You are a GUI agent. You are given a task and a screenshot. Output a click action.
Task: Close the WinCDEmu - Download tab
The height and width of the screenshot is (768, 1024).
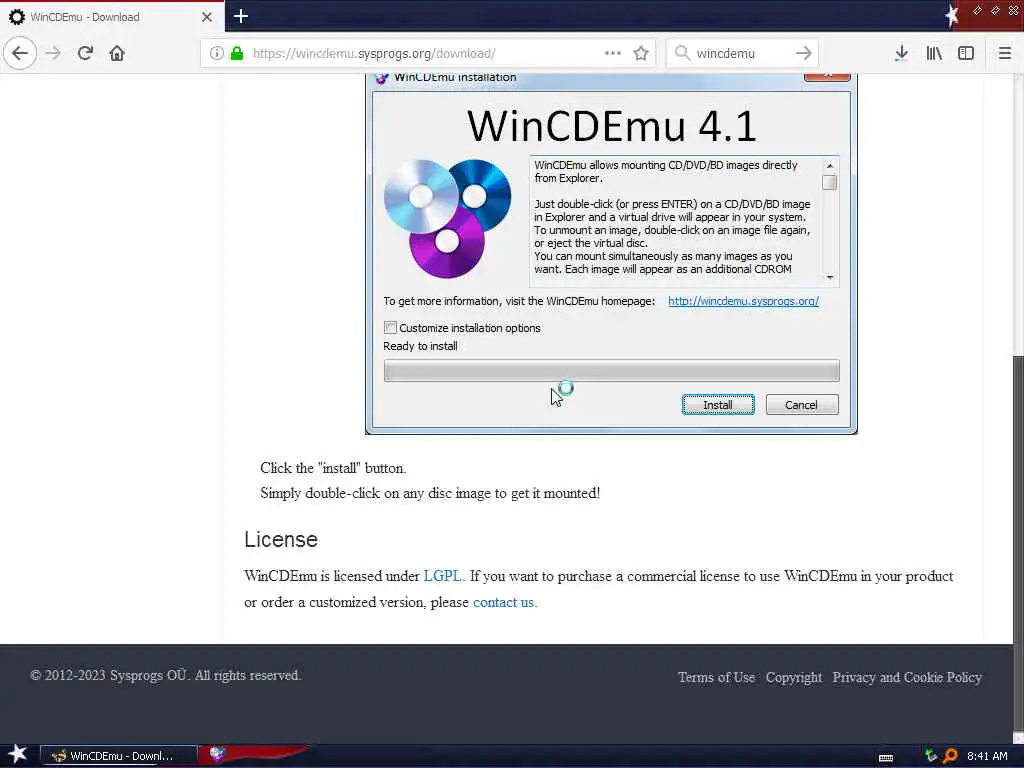pos(206,17)
